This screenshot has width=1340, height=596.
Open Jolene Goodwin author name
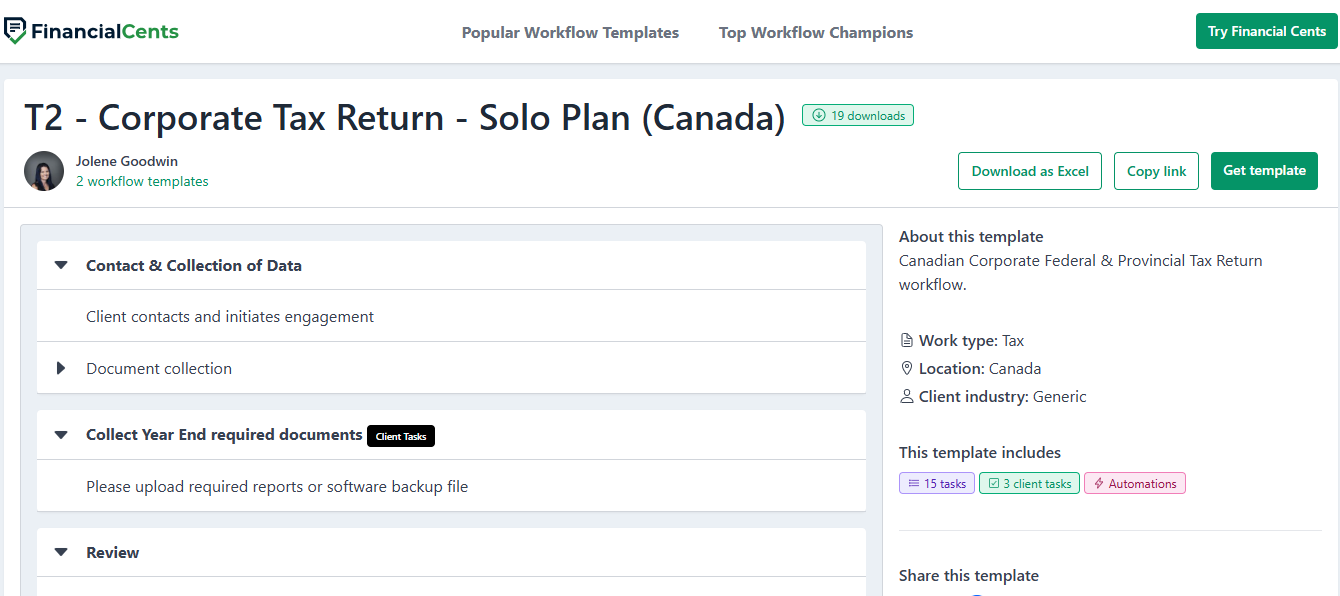coord(127,161)
